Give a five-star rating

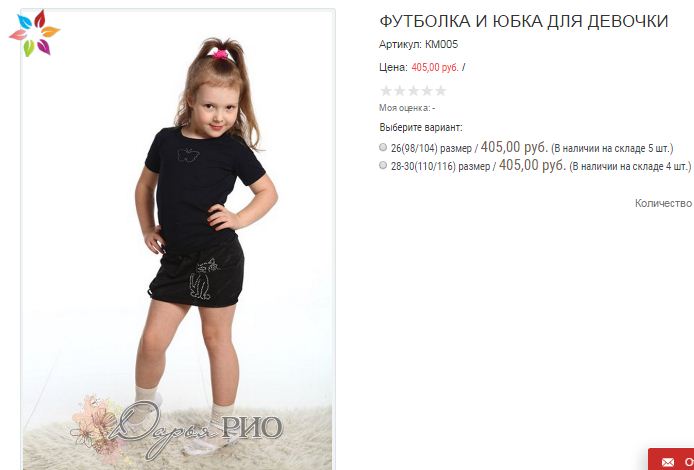pyautogui.click(x=441, y=91)
